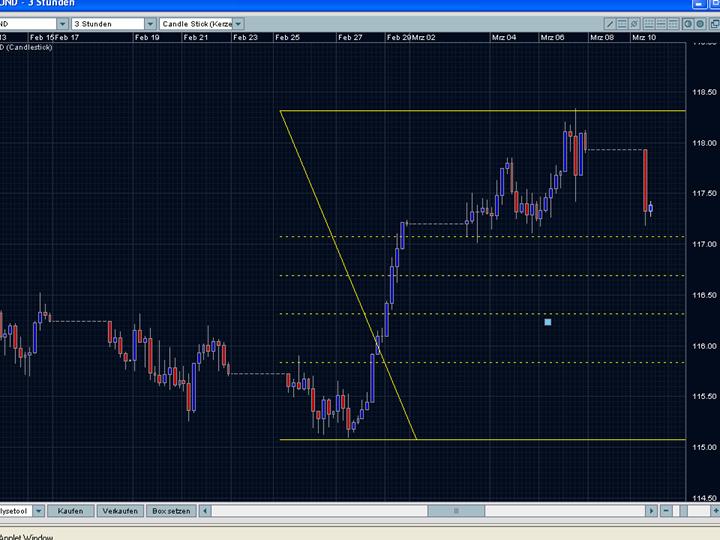
Task: Click the table view icon next to line tool
Action: 621,23
